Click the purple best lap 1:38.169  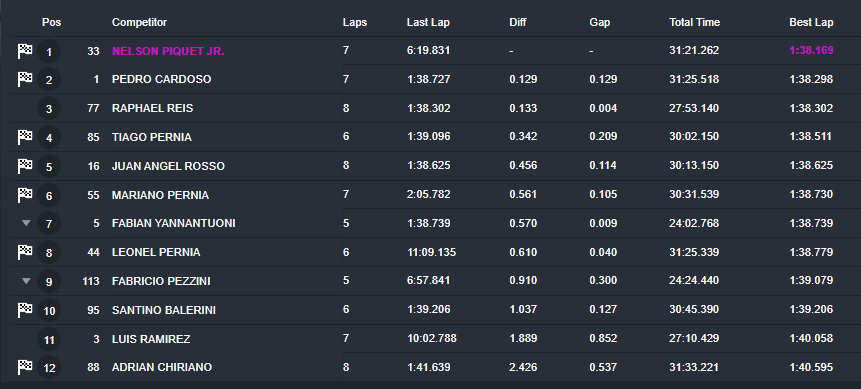click(x=811, y=51)
